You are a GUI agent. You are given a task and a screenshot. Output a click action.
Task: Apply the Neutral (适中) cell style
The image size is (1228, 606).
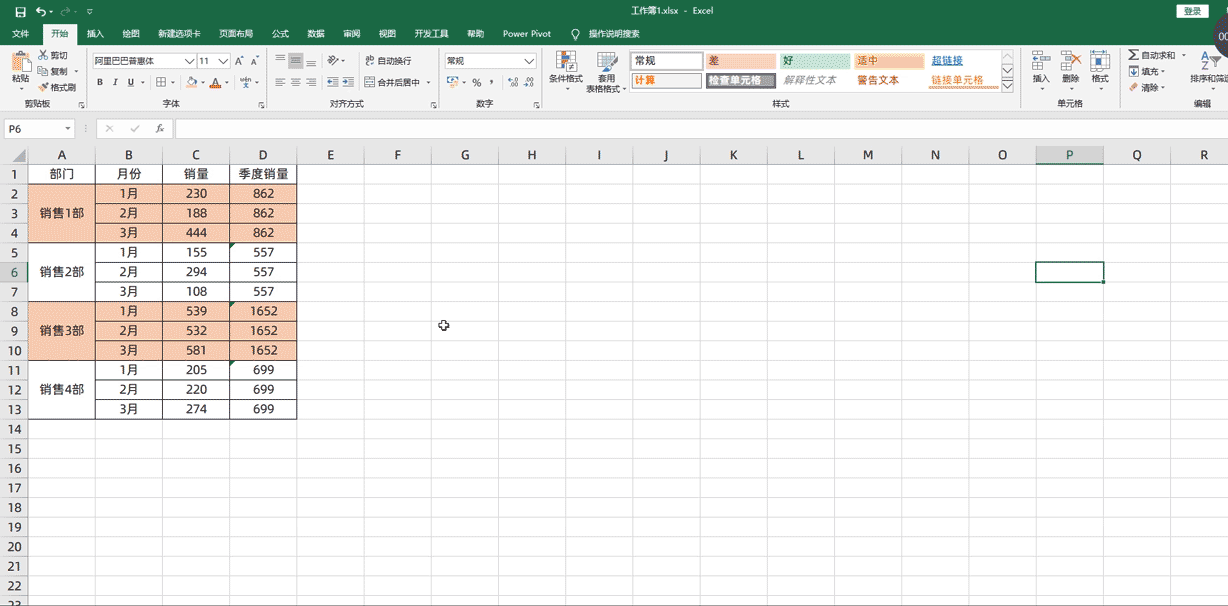coord(889,61)
